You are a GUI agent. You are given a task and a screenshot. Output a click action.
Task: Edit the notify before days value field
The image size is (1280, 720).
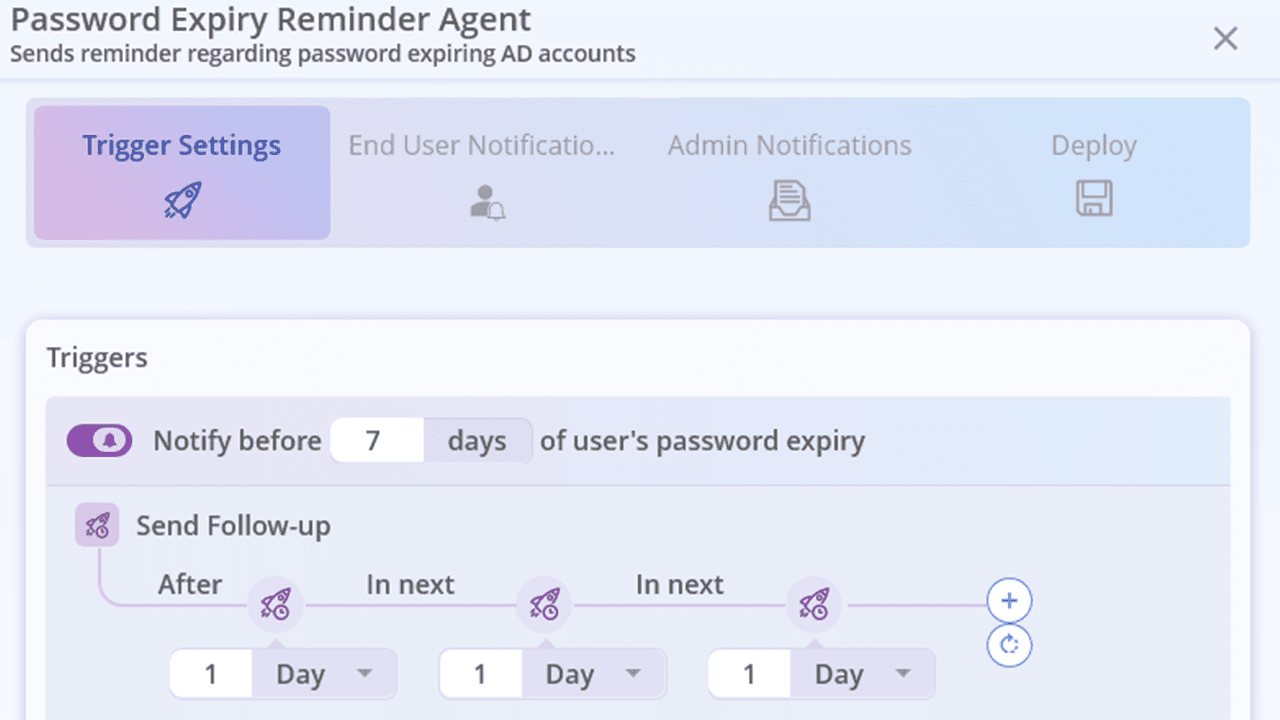pos(377,440)
